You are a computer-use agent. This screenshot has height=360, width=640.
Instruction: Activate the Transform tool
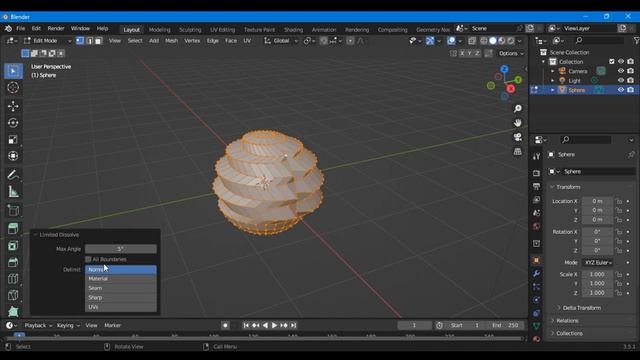(x=13, y=156)
